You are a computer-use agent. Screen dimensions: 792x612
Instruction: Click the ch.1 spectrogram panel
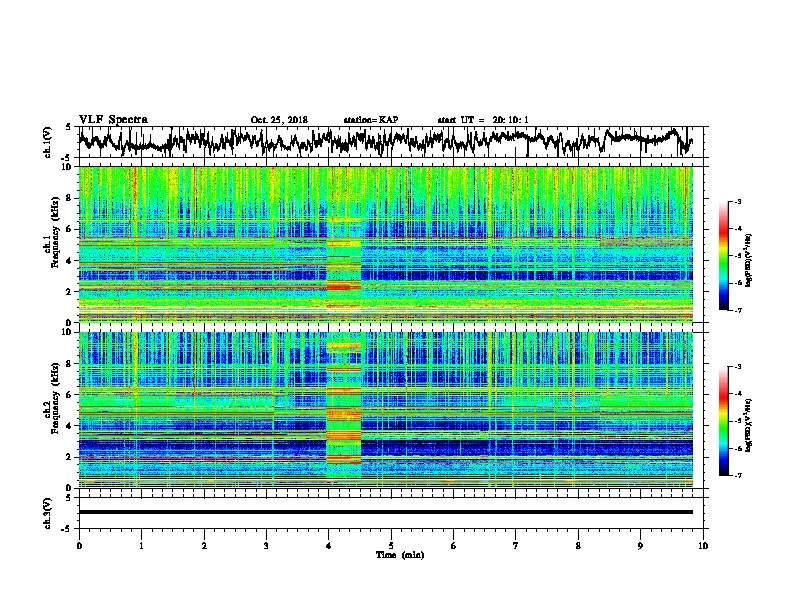point(386,244)
